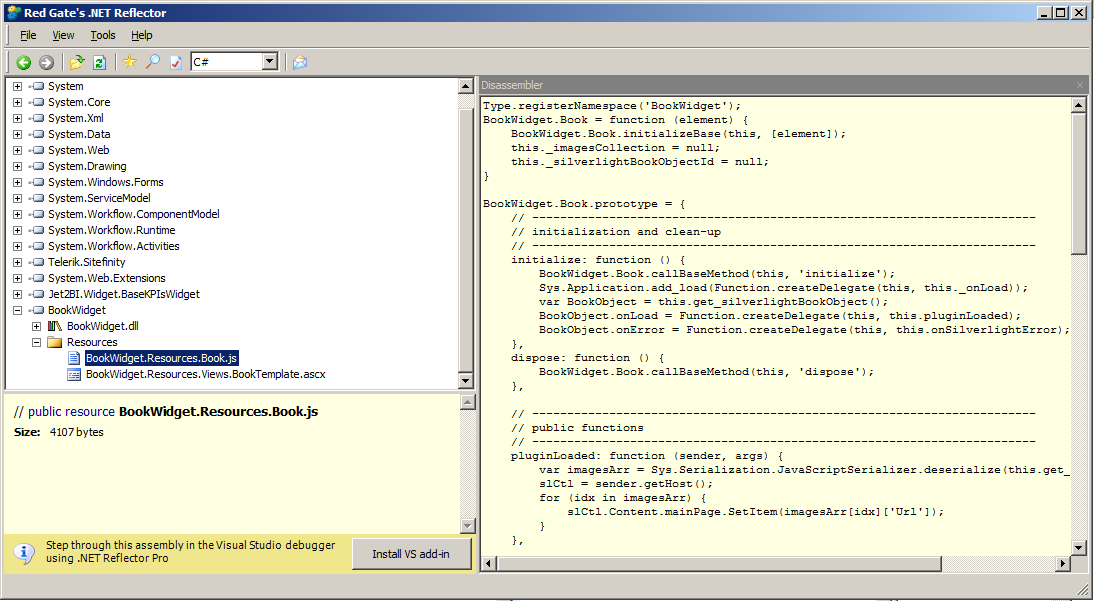Expand the BookWidget.dll module node
The image size is (1094, 601).
[36, 326]
